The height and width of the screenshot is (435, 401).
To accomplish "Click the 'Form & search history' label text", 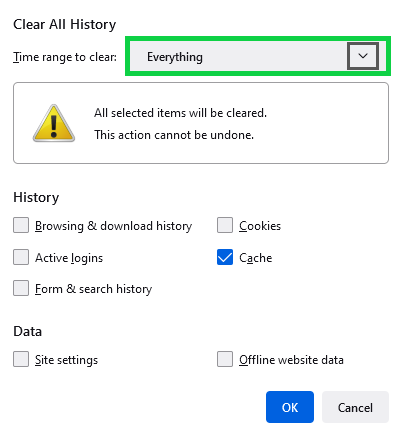I will [93, 289].
